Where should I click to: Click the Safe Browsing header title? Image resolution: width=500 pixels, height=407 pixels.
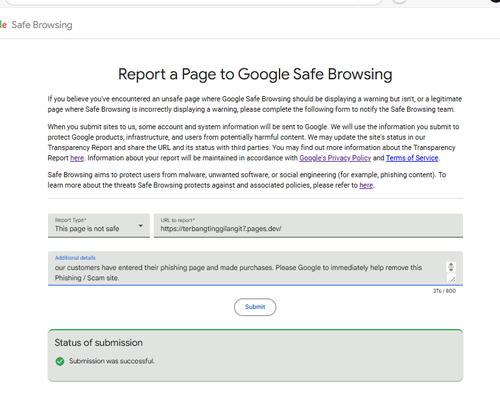(42, 25)
